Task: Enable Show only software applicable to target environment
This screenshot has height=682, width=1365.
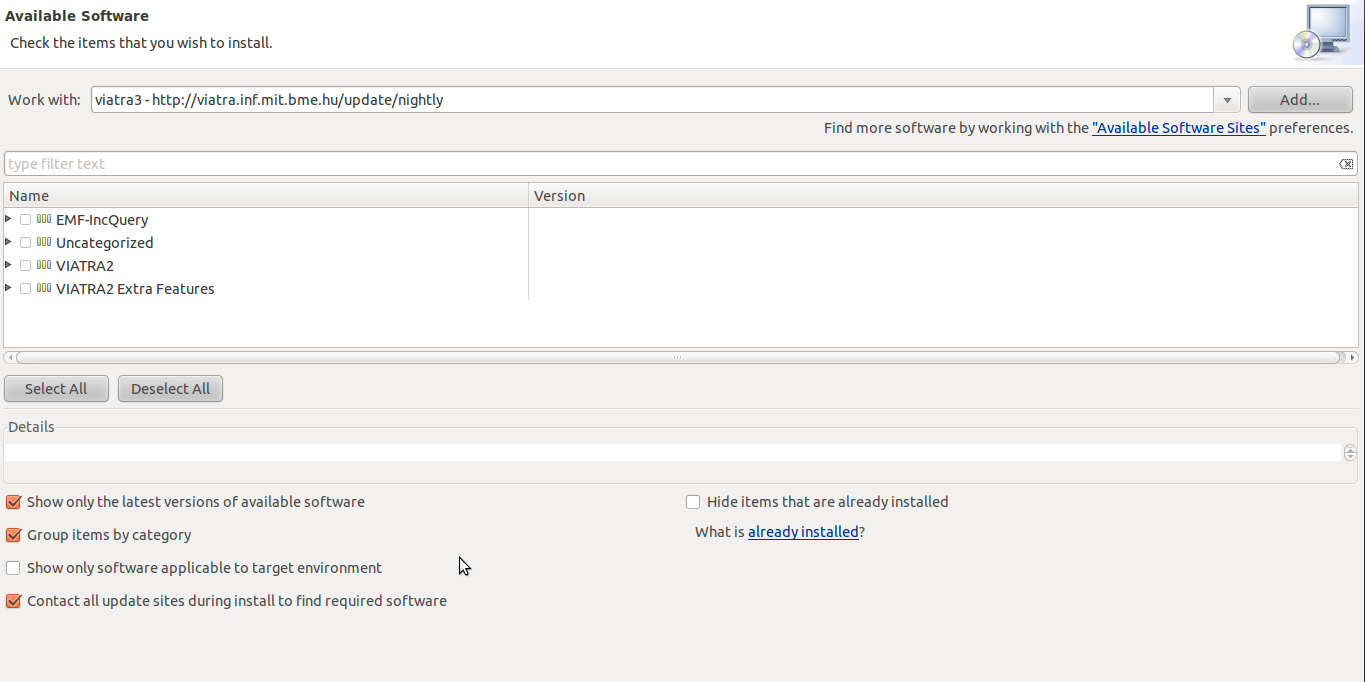Action: pyautogui.click(x=13, y=568)
